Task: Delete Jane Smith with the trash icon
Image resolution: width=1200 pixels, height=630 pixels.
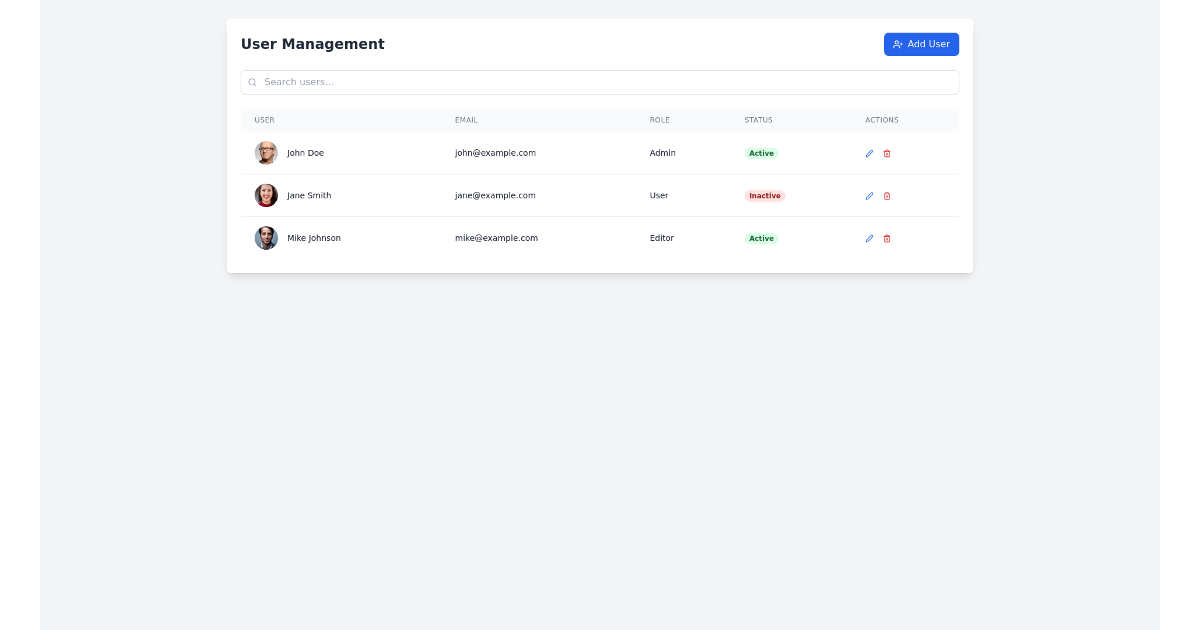Action: point(887,195)
